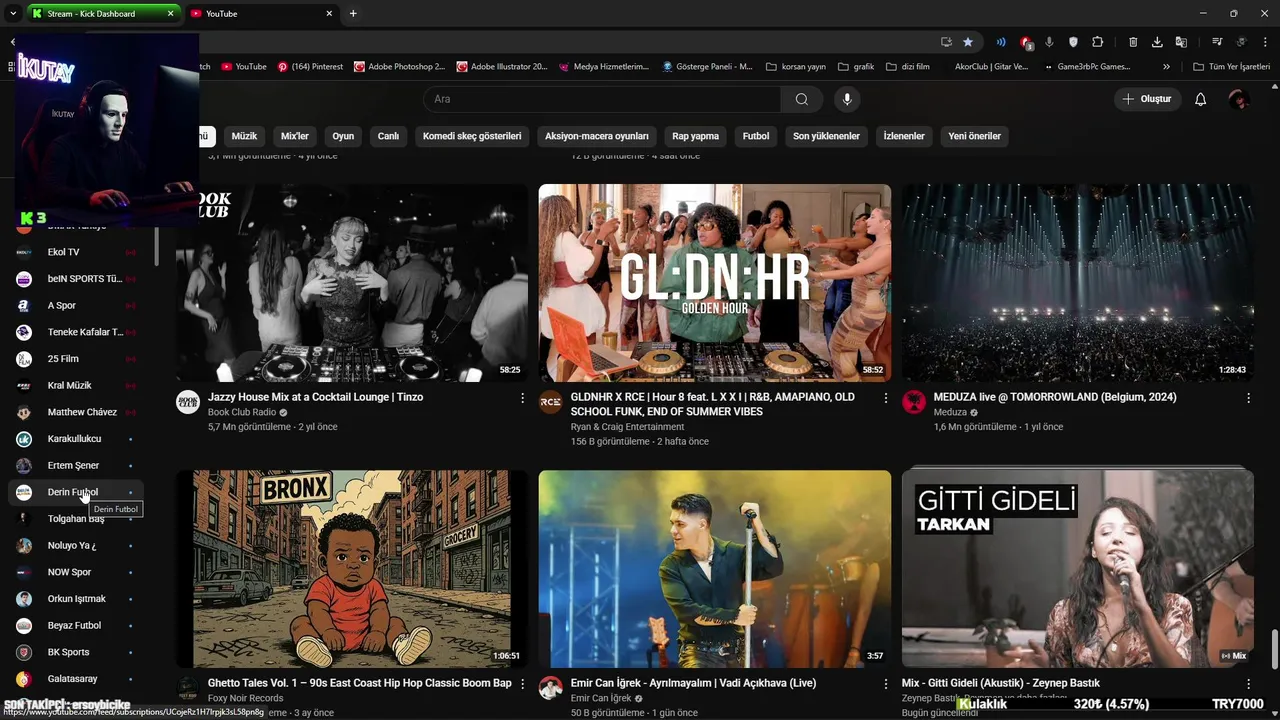Open Ekol TV subscription in sidebar

[76, 252]
